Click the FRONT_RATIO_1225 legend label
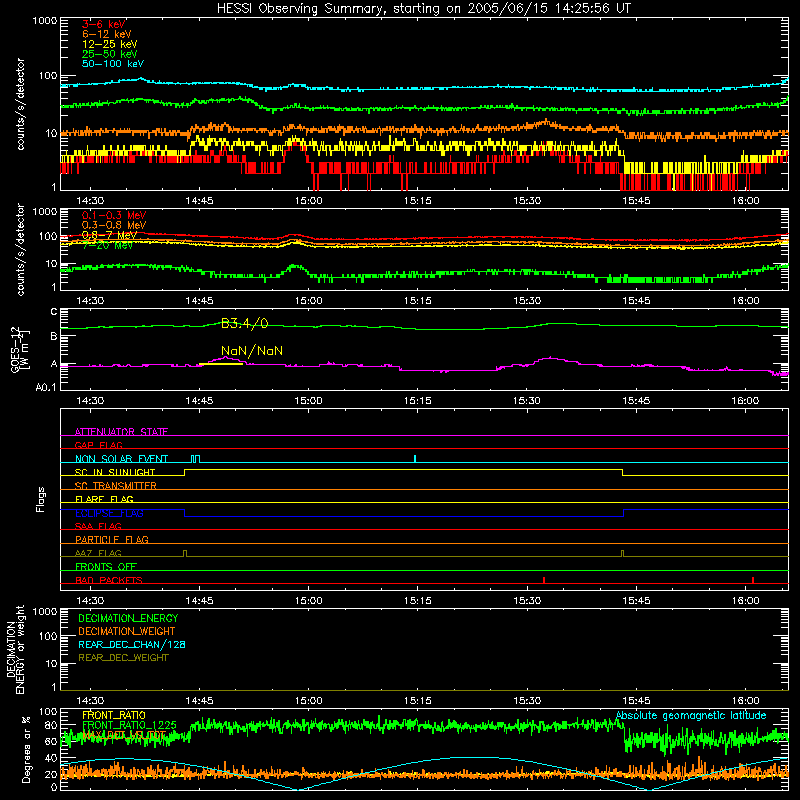 (129, 725)
